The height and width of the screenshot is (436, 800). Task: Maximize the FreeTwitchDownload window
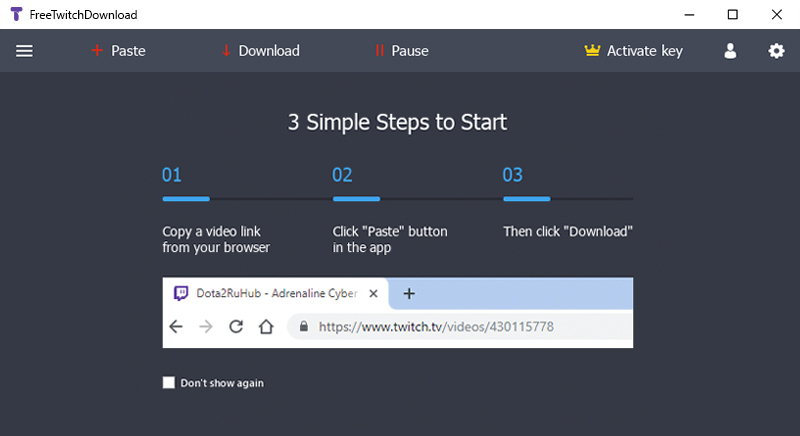point(733,14)
